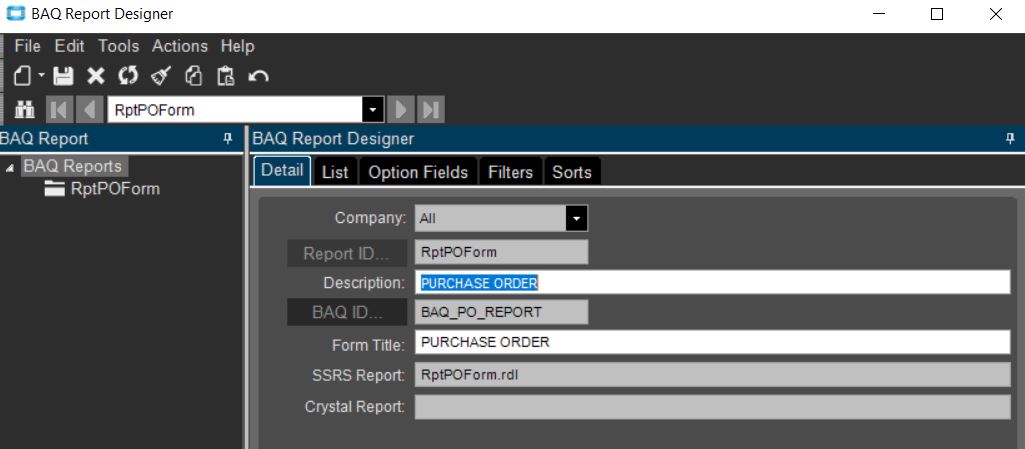Click the Copy toolbar icon
Image resolution: width=1025 pixels, height=449 pixels.
[193, 76]
